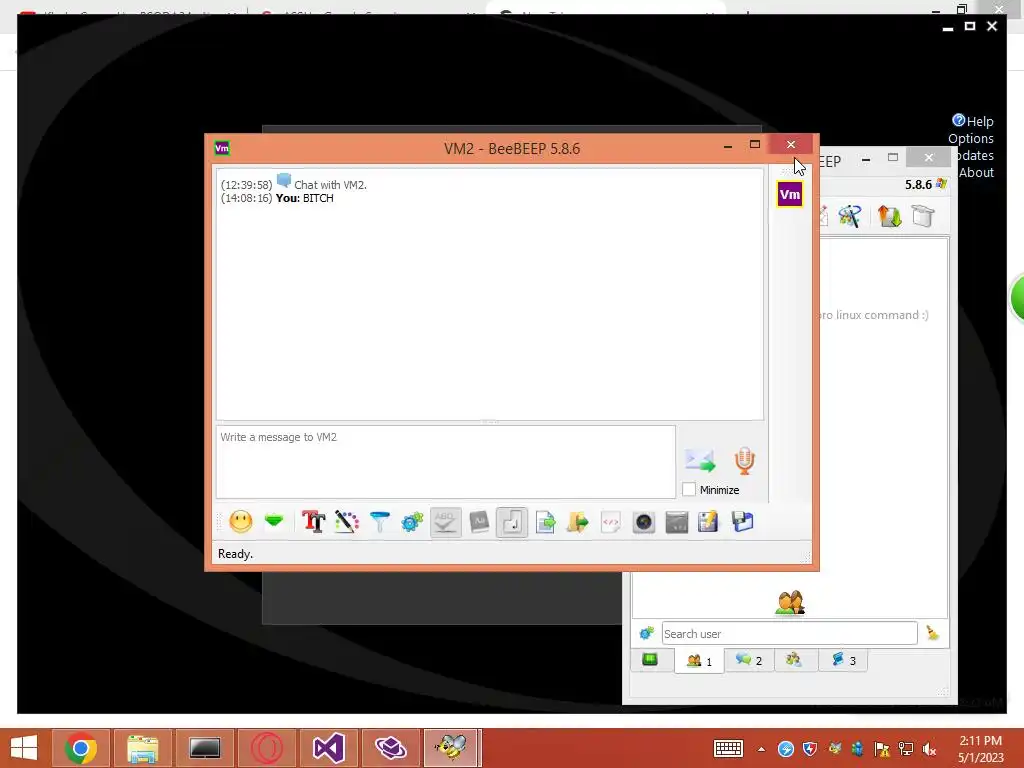
Task: Open the green screen tab in main window
Action: point(650,660)
